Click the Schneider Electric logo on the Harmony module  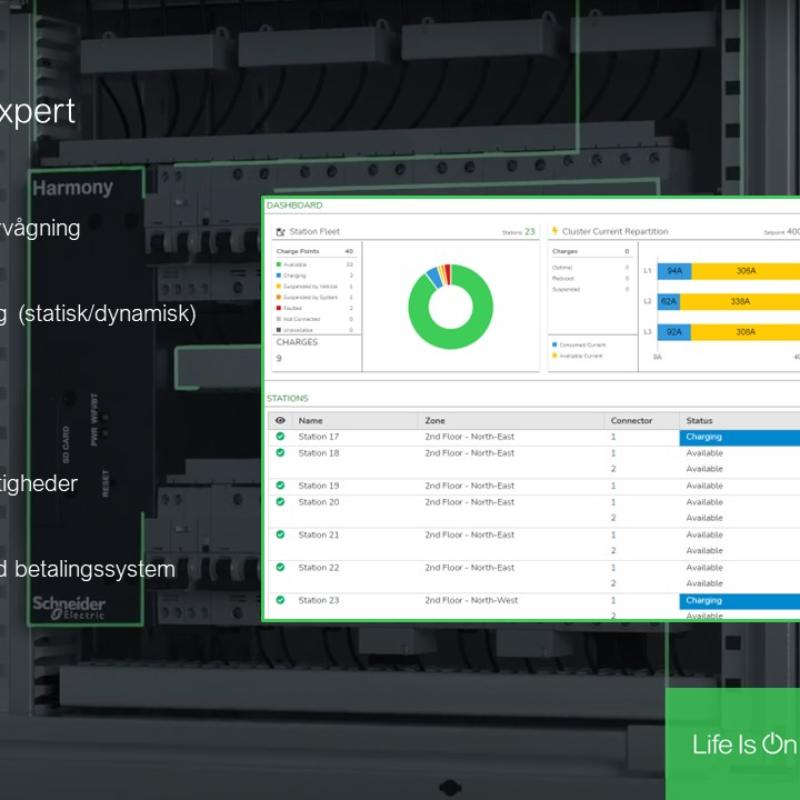(x=69, y=608)
